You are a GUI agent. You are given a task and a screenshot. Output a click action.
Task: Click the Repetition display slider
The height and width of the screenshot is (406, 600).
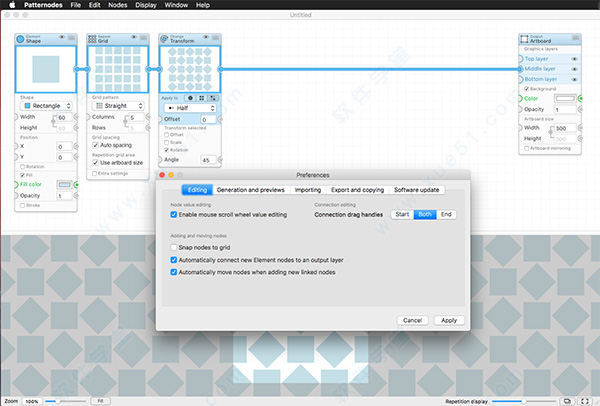point(523,401)
